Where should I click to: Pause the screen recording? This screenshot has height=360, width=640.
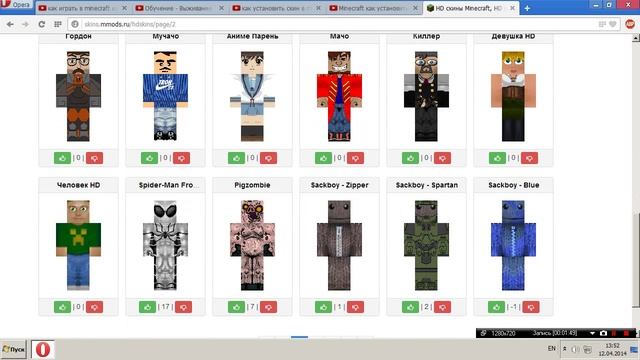click(614, 333)
